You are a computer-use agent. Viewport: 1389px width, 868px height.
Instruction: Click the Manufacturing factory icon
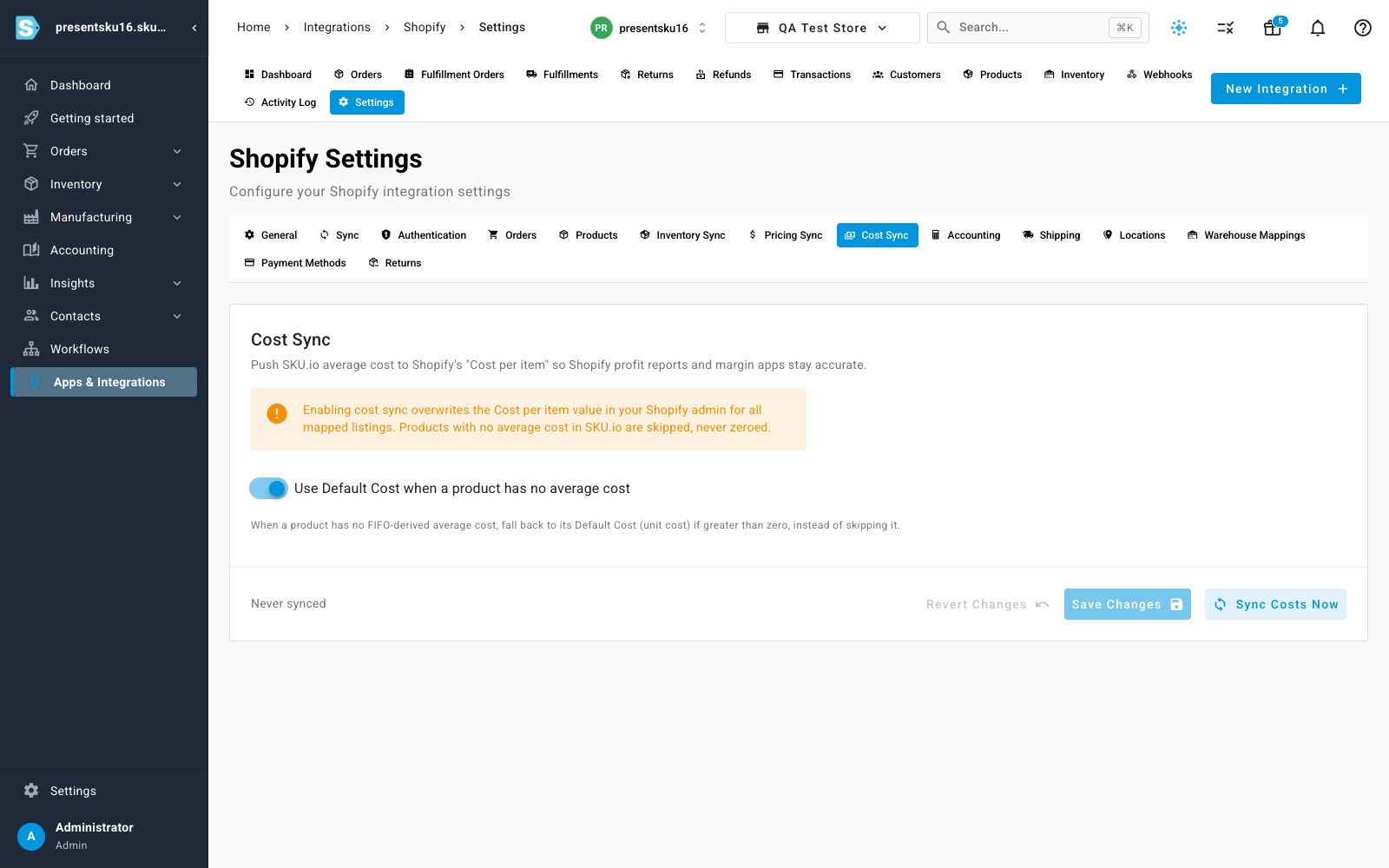click(x=31, y=217)
